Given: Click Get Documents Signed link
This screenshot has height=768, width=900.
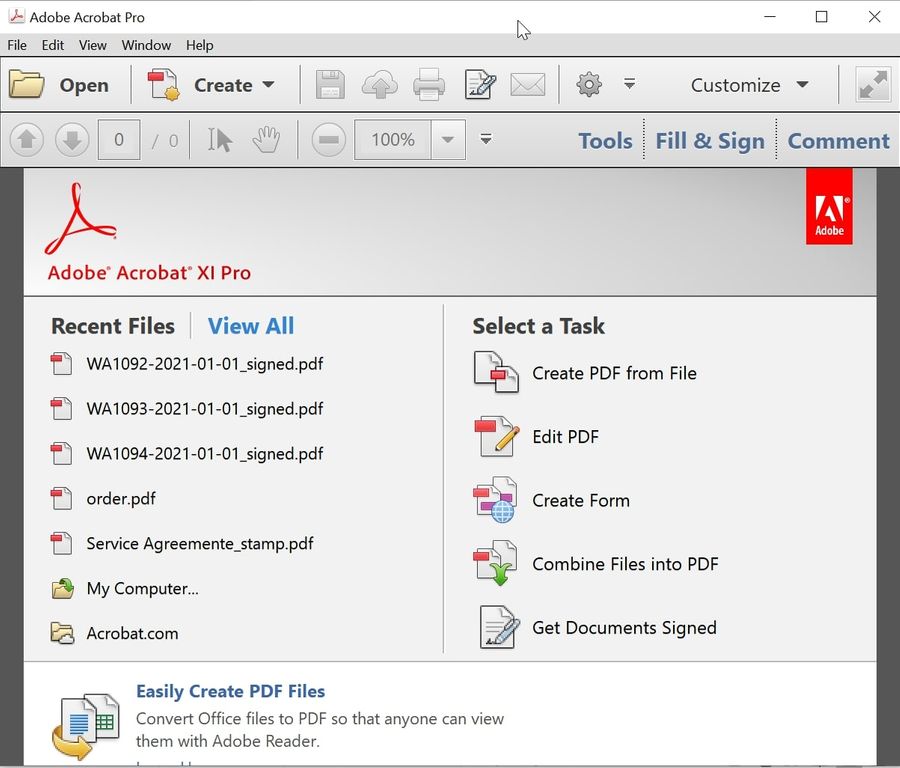Looking at the screenshot, I should (x=624, y=627).
